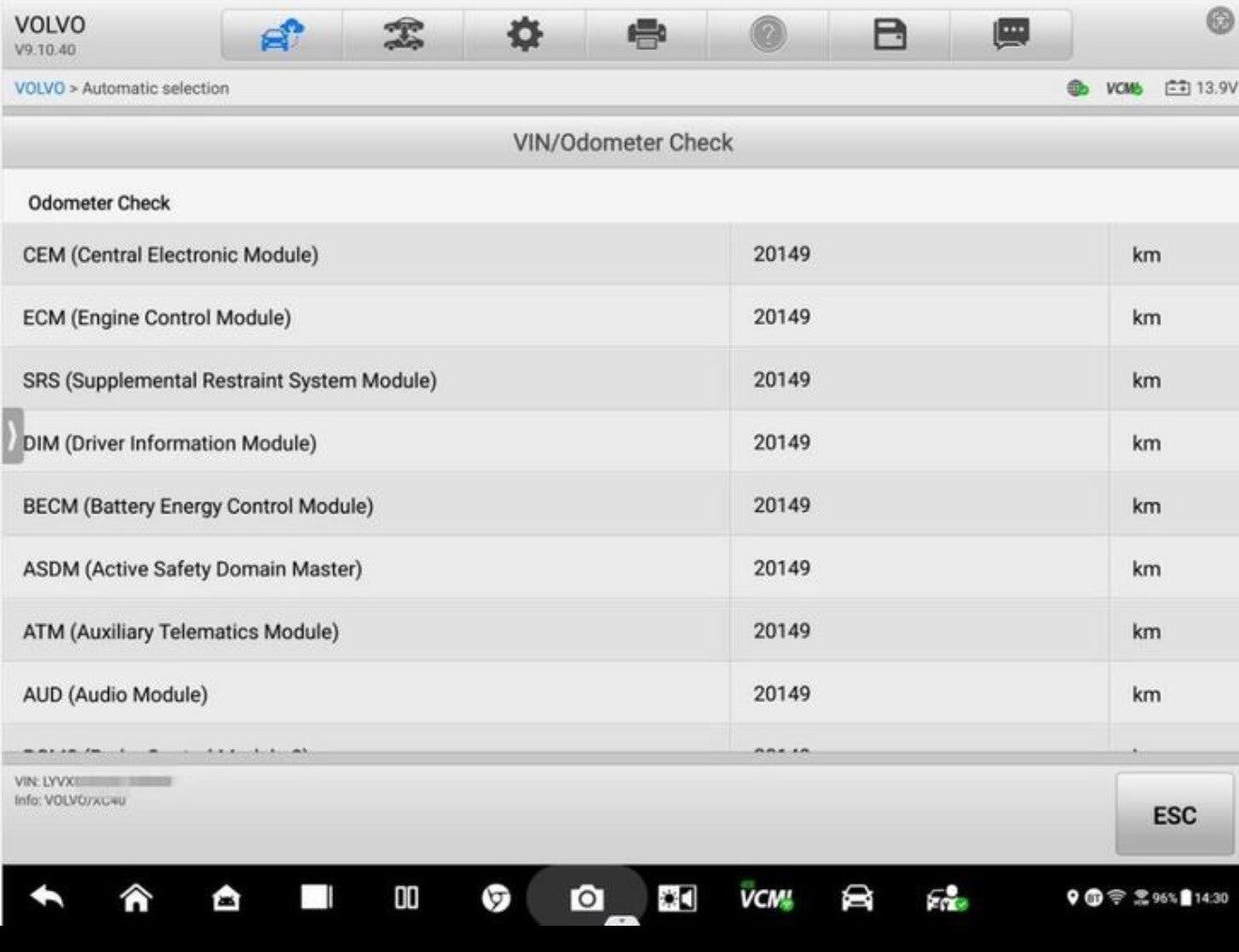The height and width of the screenshot is (952, 1239).
Task: Select the AUD (Audio Module) row
Action: (x=619, y=695)
